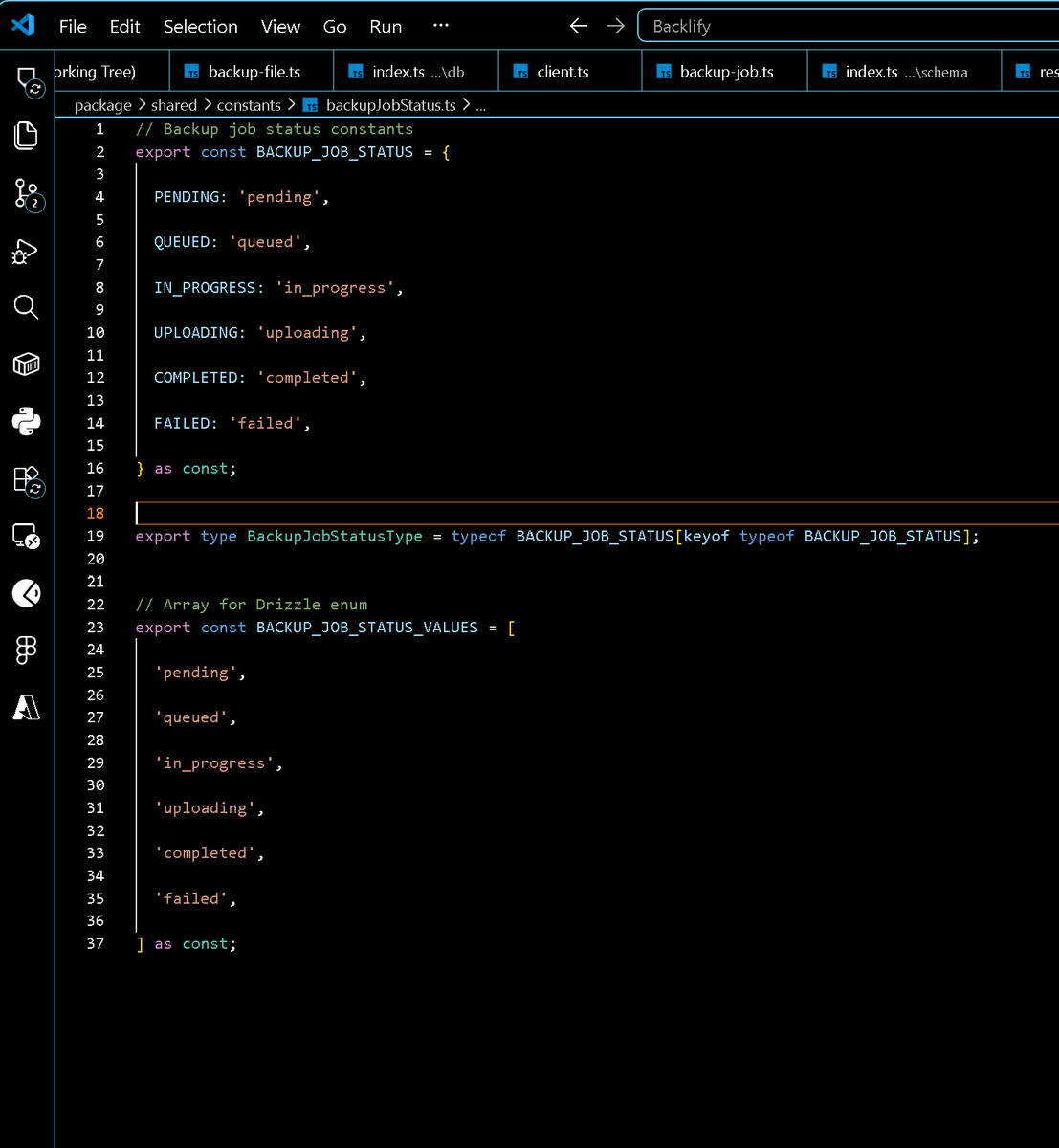Open the Python extension view
This screenshot has height=1148, width=1059.
(27, 421)
